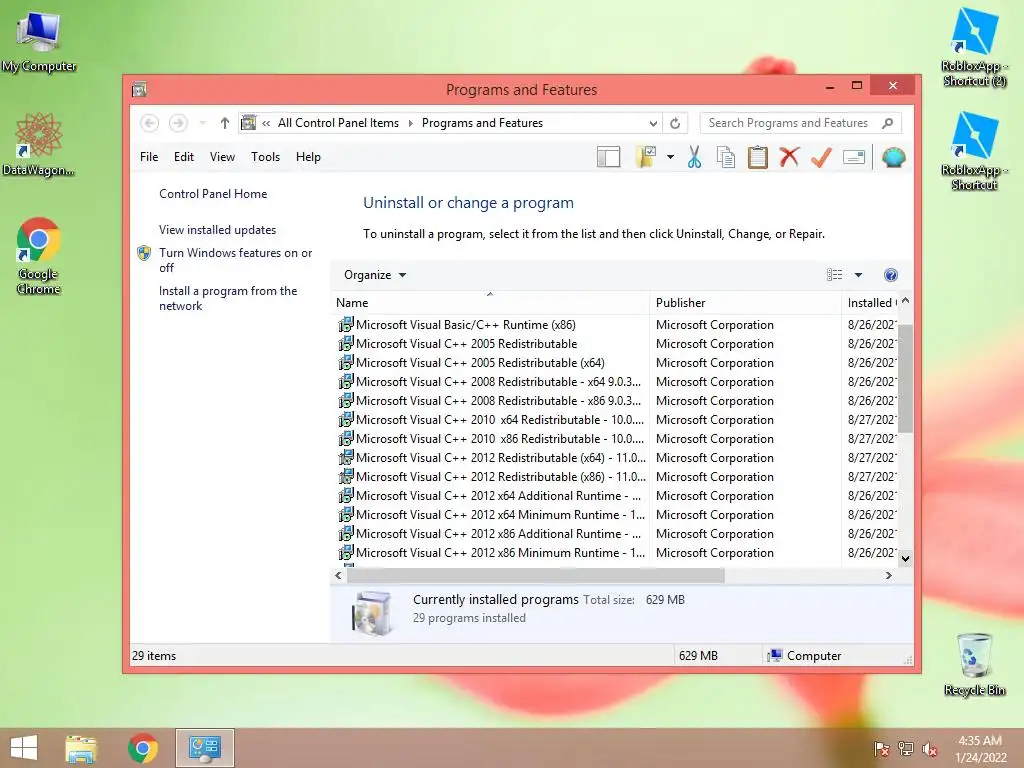Open the View menu
The height and width of the screenshot is (768, 1024).
(x=222, y=157)
